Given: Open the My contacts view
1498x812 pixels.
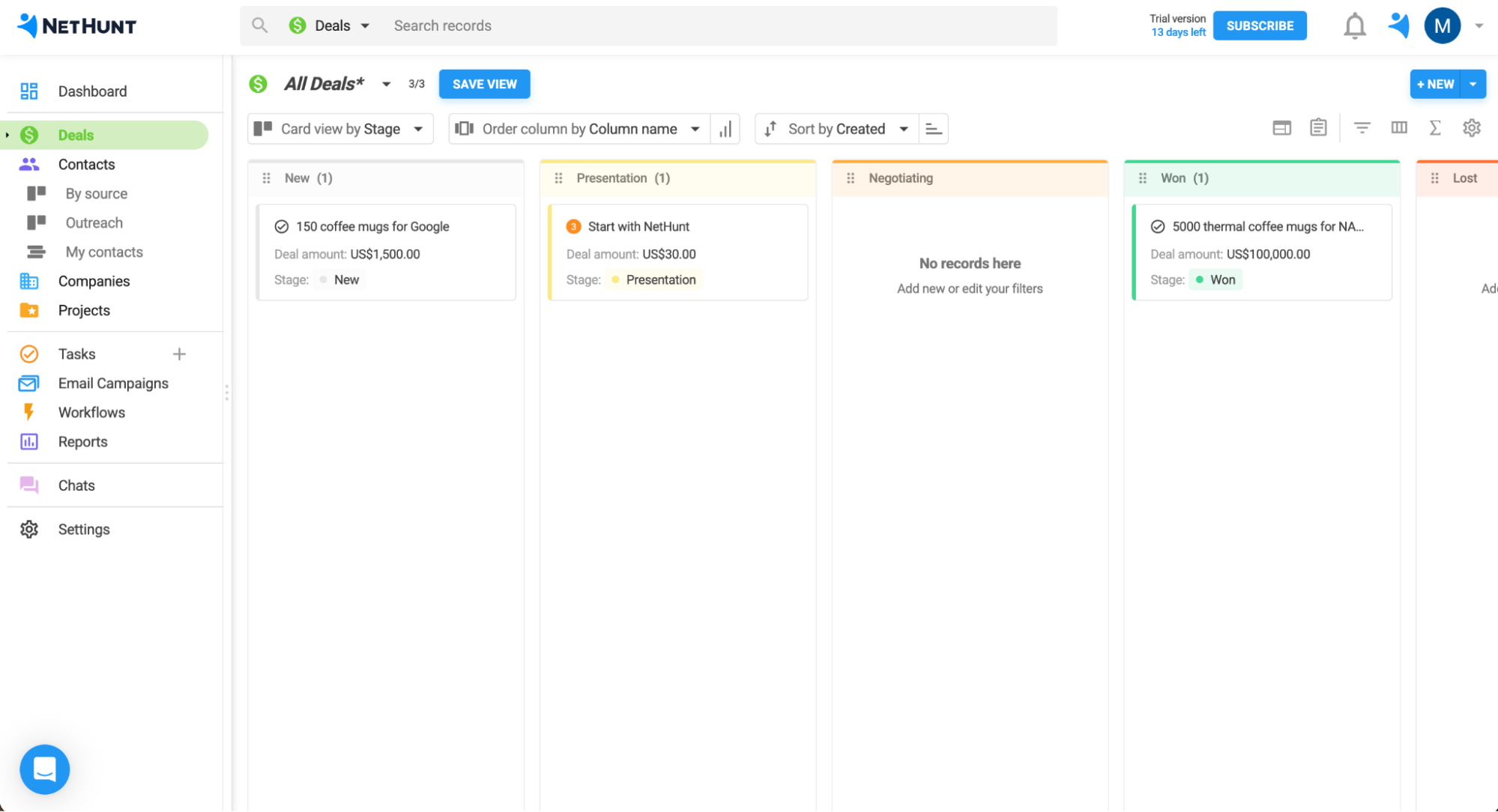Looking at the screenshot, I should [104, 252].
